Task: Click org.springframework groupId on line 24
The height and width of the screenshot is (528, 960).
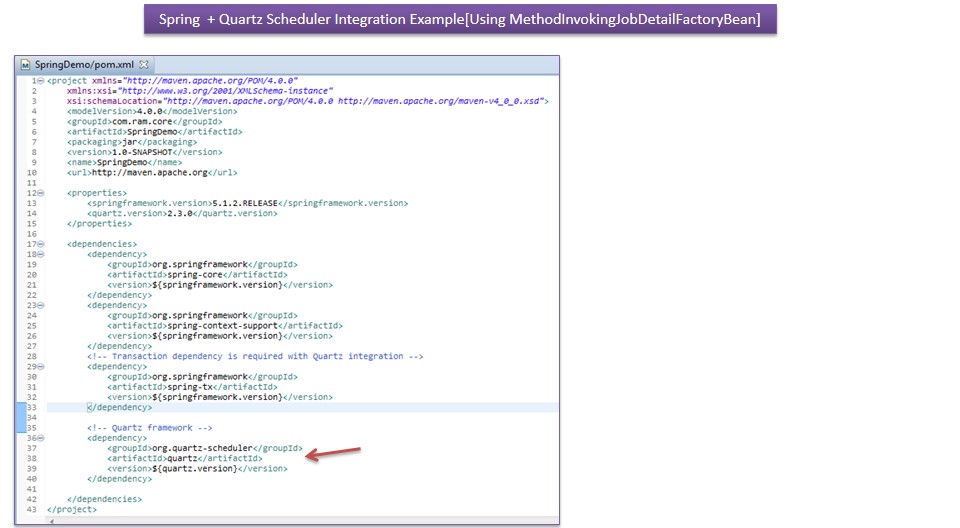Action: [x=200, y=315]
